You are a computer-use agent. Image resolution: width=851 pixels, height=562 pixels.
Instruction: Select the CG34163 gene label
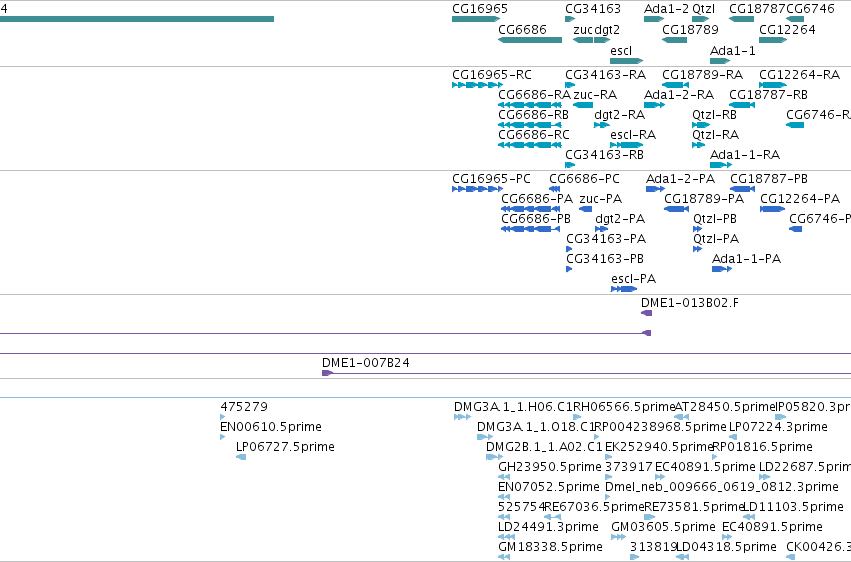click(593, 9)
